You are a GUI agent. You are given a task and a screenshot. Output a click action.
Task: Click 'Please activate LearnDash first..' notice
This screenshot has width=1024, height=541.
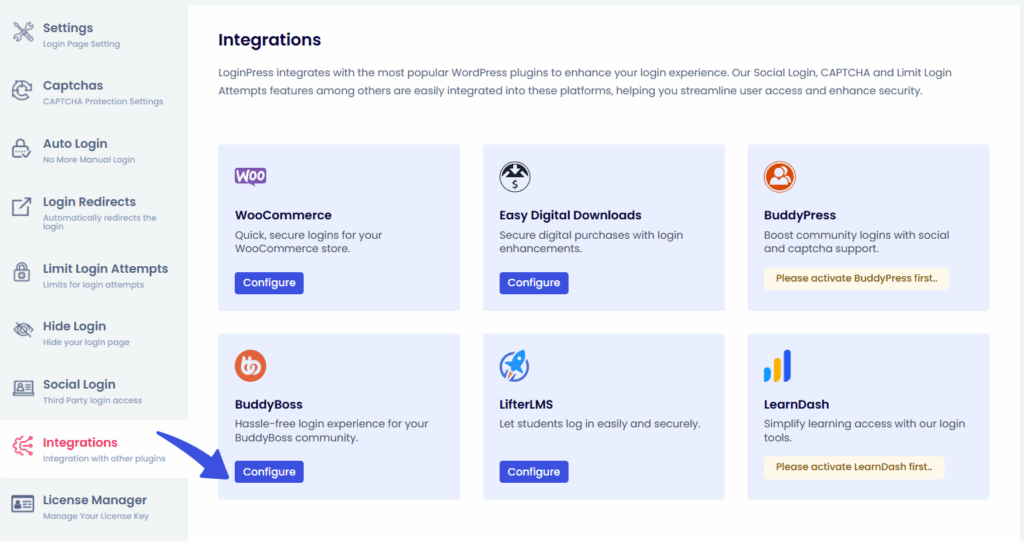[x=854, y=467]
